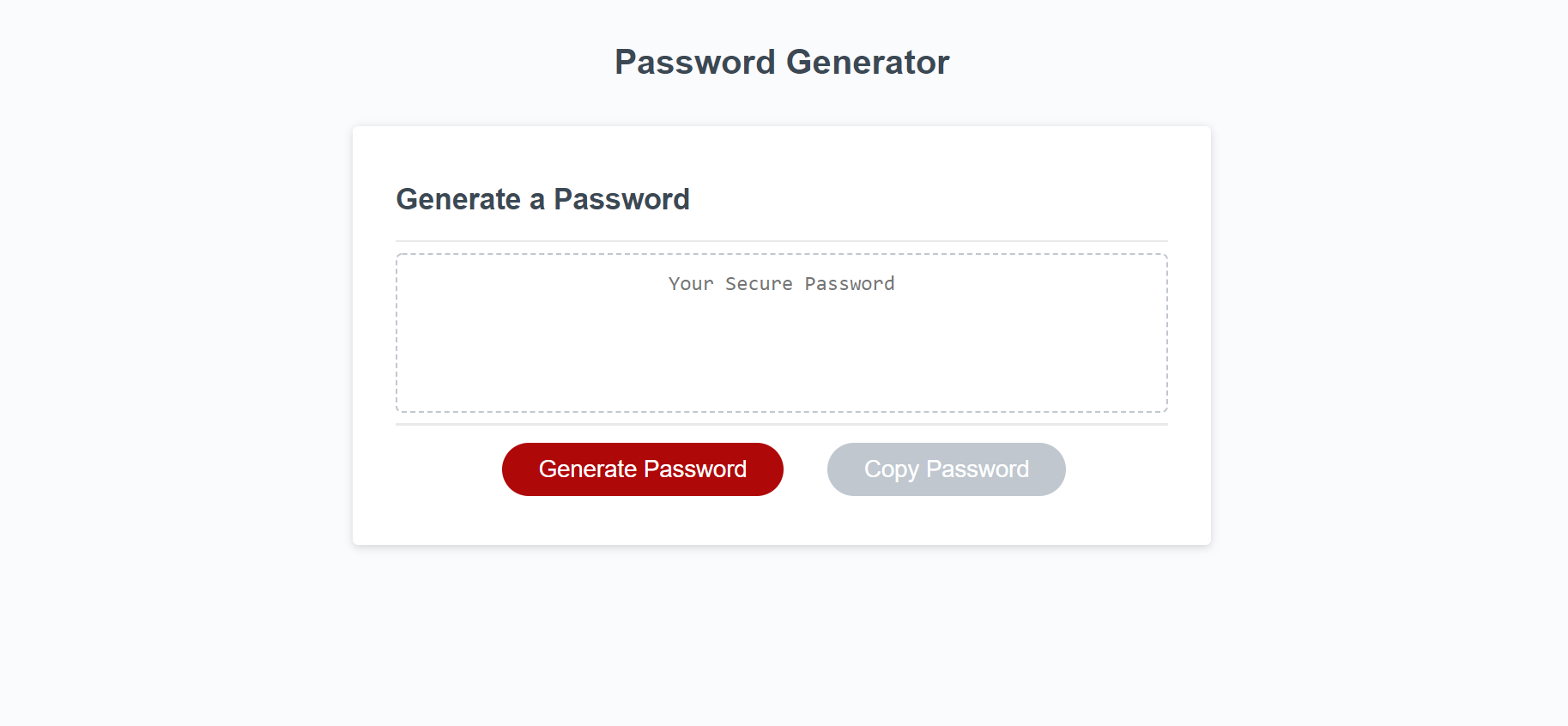Click the divider below Generate a Password
The height and width of the screenshot is (726, 1568).
point(781,240)
